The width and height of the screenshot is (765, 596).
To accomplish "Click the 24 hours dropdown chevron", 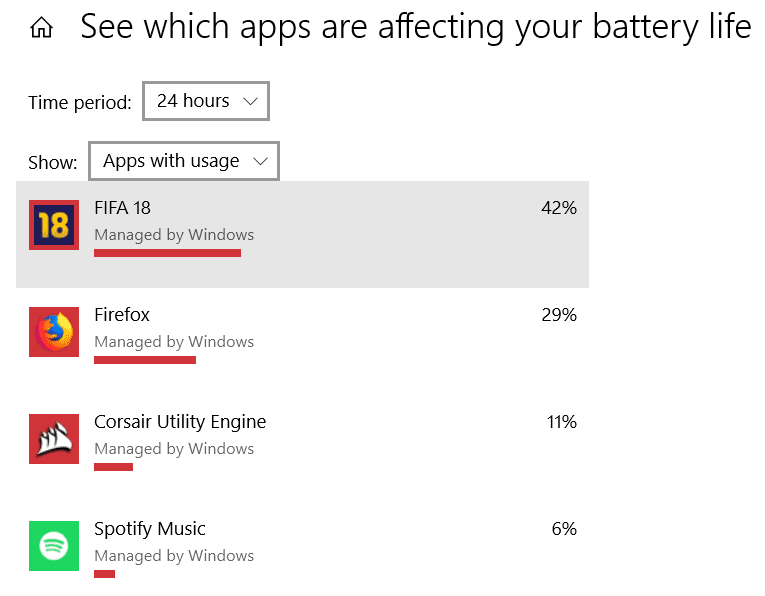I will pos(250,101).
